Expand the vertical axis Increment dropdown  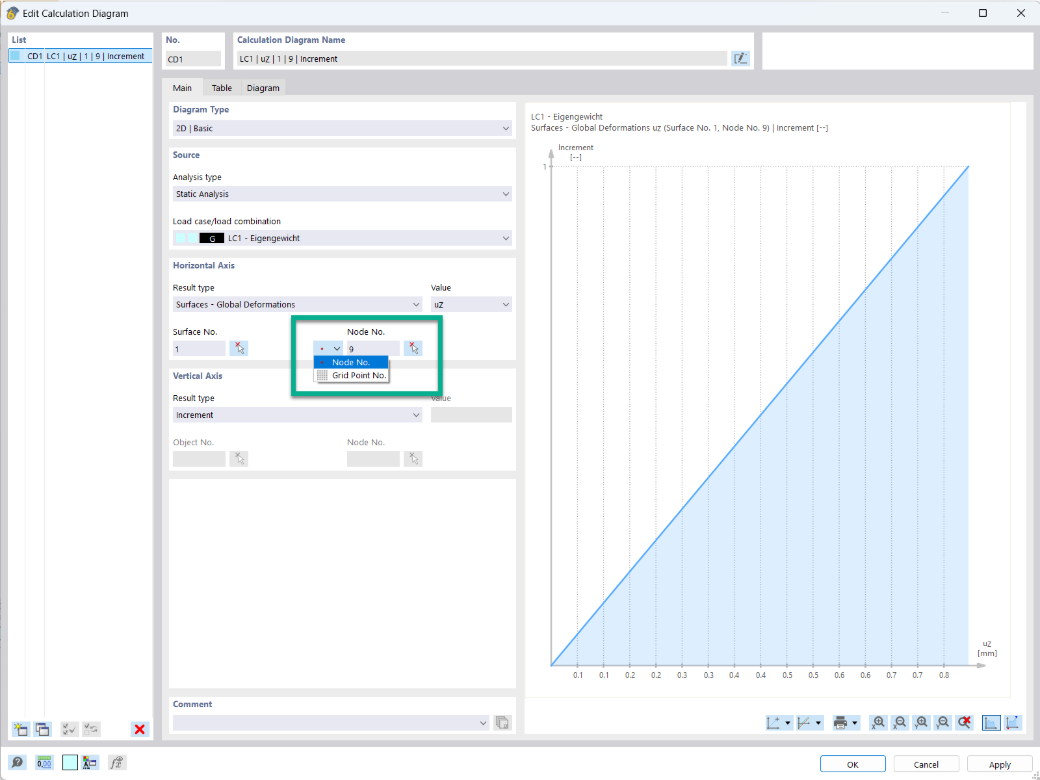[297, 415]
